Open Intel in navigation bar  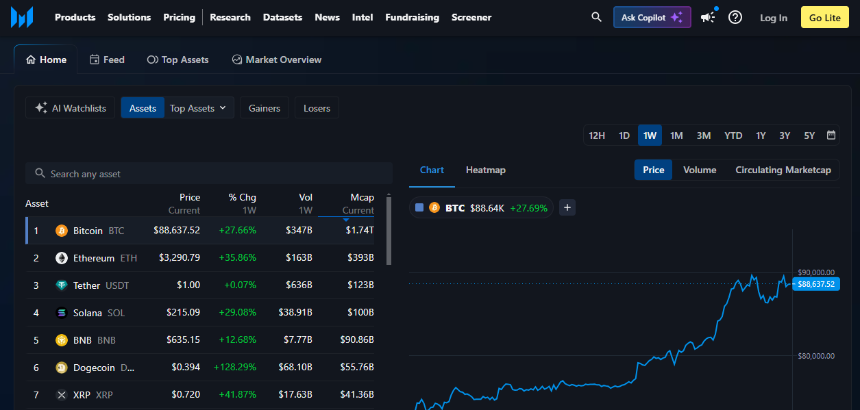tap(363, 18)
